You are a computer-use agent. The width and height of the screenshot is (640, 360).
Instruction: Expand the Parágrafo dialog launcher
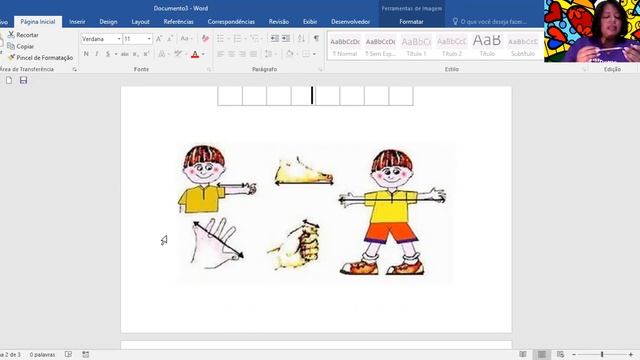click(x=320, y=69)
